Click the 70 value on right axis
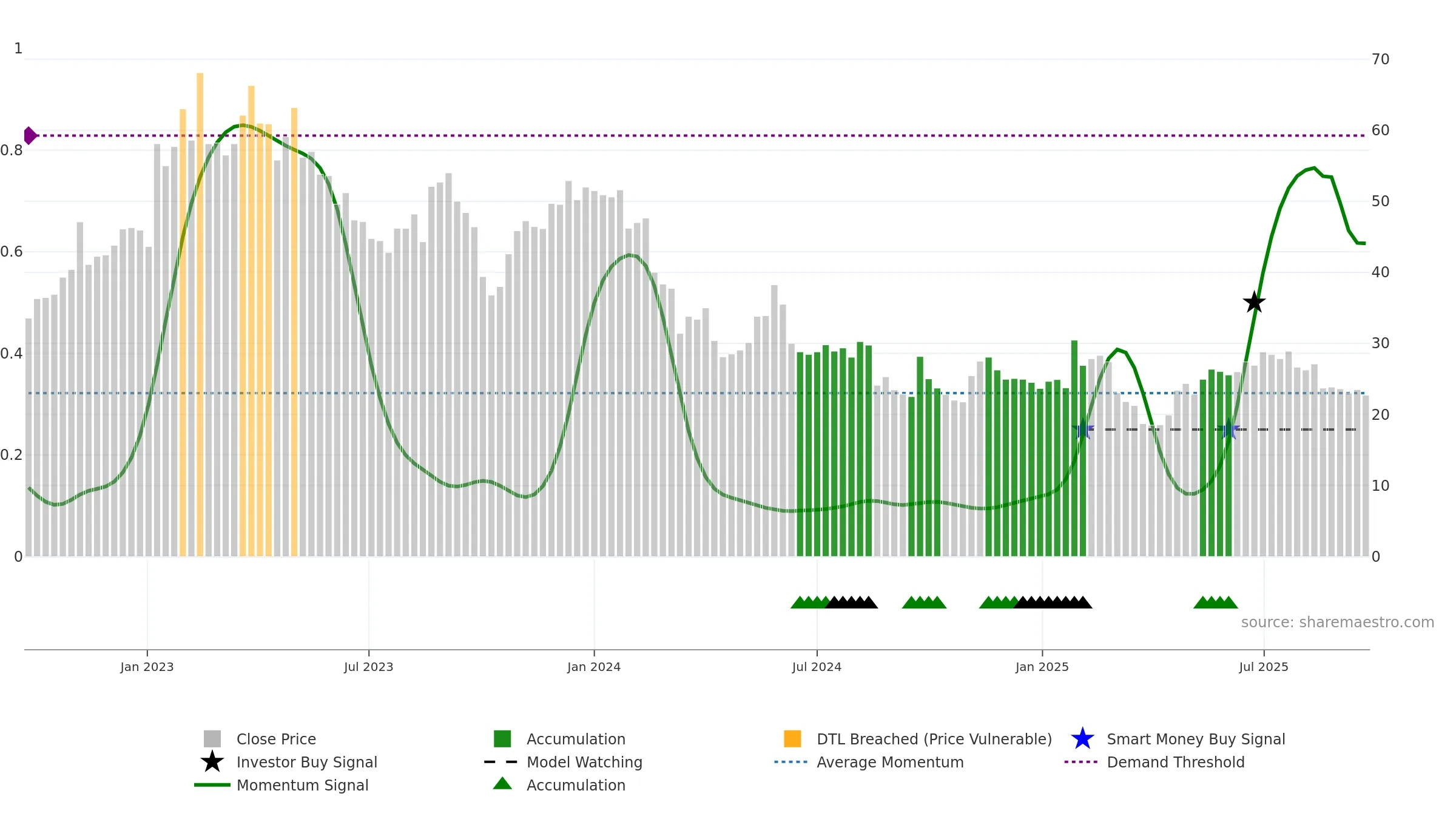This screenshot has width=1456, height=819. coord(1381,59)
